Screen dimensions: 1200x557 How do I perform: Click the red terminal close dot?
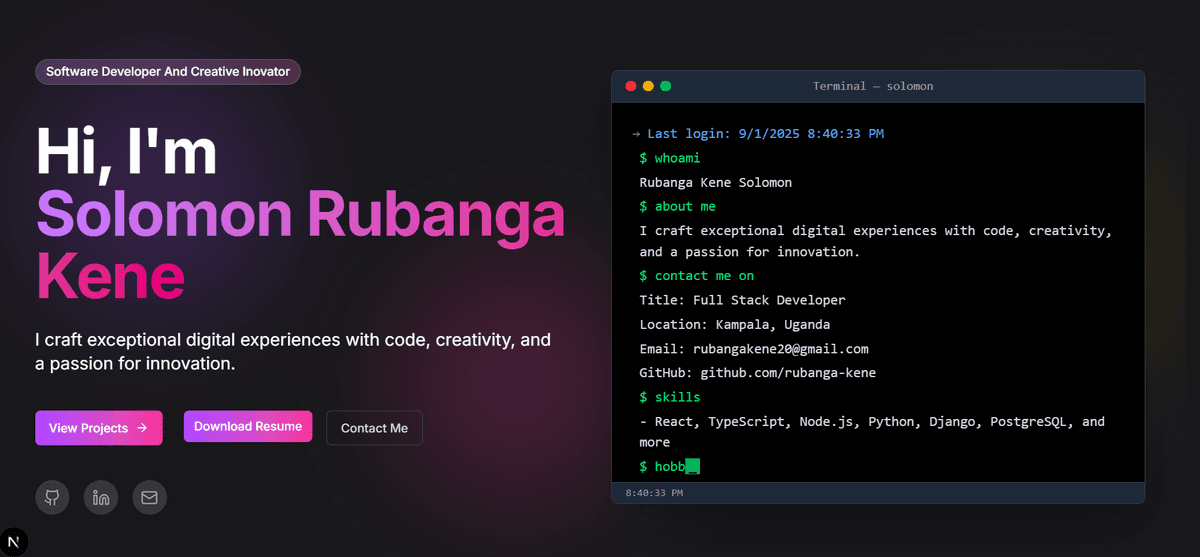click(630, 86)
